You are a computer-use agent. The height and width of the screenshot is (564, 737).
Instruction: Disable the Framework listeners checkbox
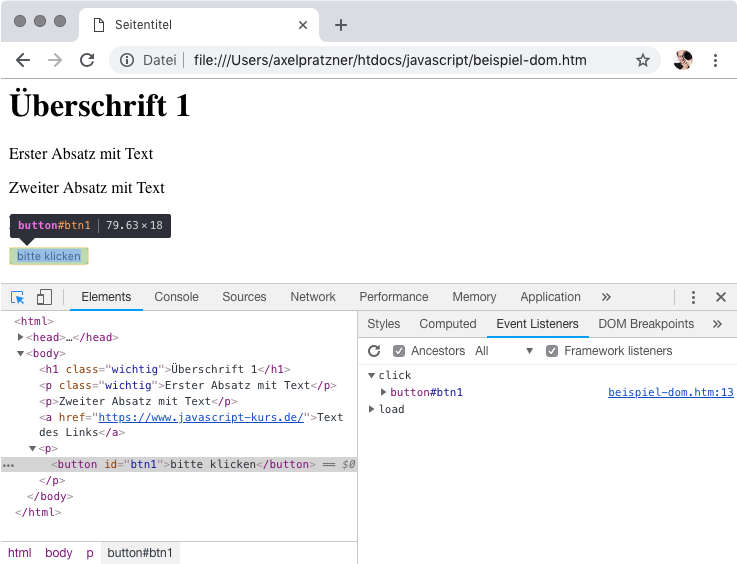(552, 351)
